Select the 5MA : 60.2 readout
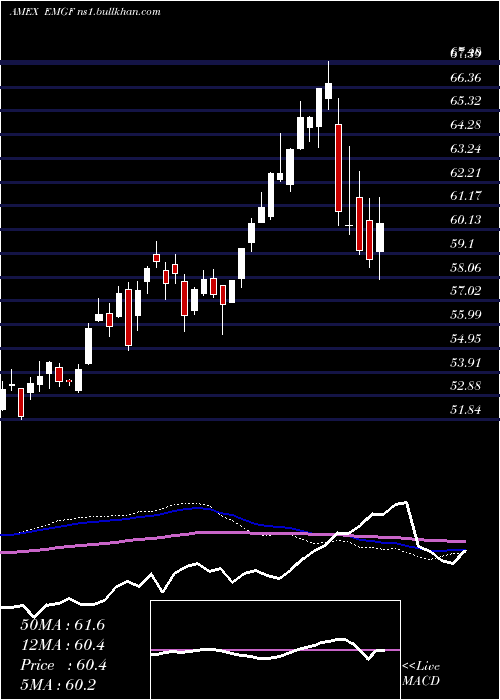This screenshot has width=500, height=700. click(x=58, y=685)
